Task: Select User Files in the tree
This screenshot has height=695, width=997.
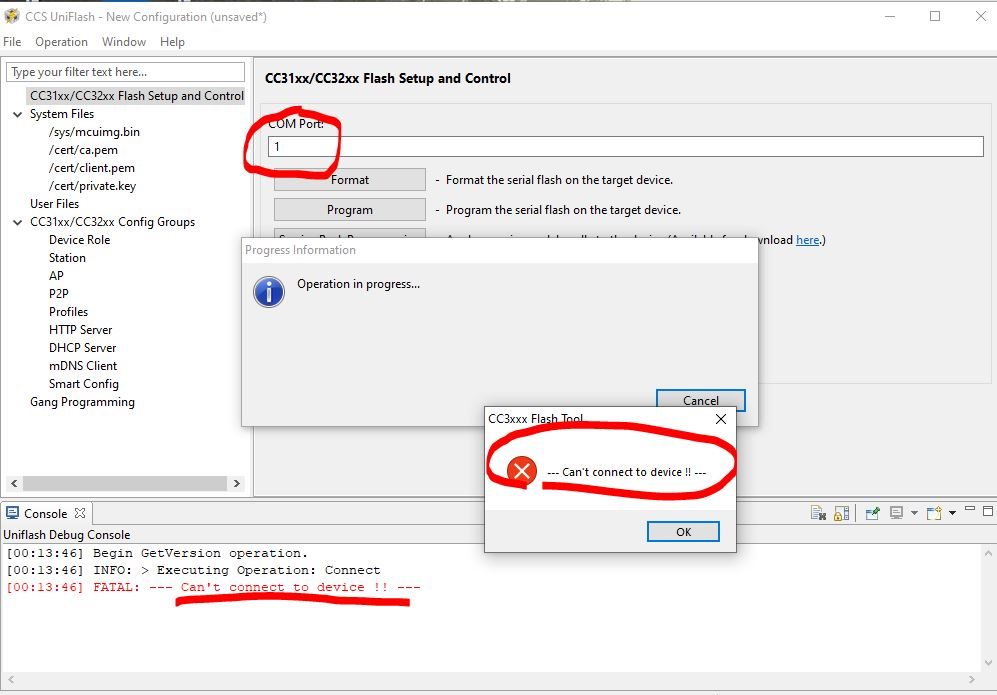Action: 55,203
